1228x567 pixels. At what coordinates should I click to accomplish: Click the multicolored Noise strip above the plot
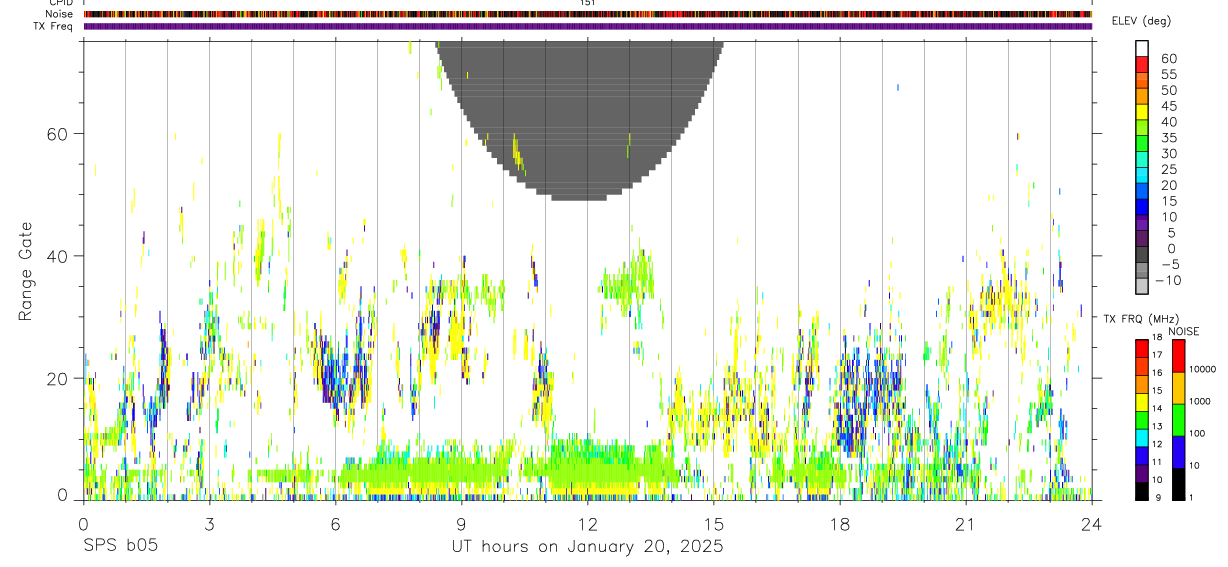tap(587, 14)
